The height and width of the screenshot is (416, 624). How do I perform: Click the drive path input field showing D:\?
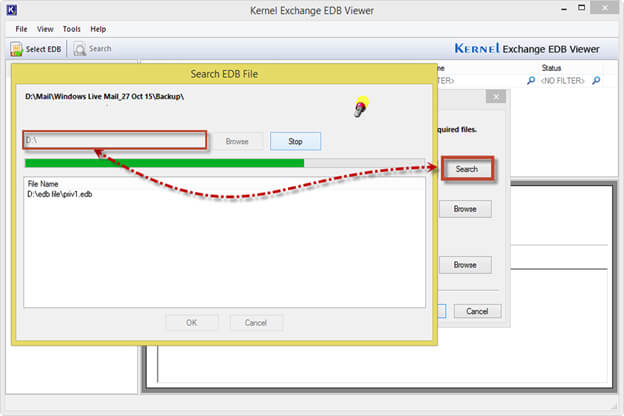click(115, 140)
